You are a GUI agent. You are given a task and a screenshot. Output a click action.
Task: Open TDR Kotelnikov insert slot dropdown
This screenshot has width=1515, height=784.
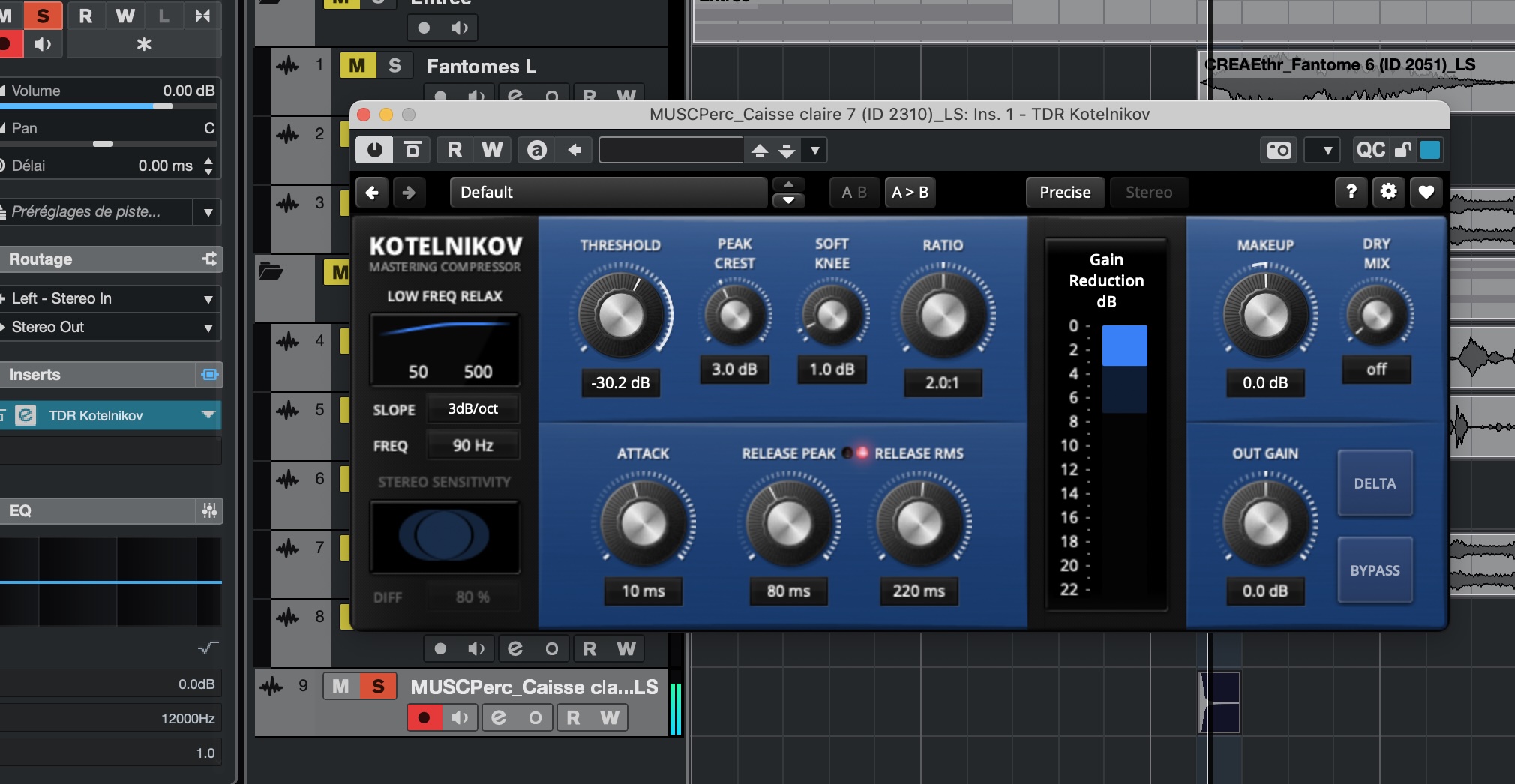pos(208,414)
